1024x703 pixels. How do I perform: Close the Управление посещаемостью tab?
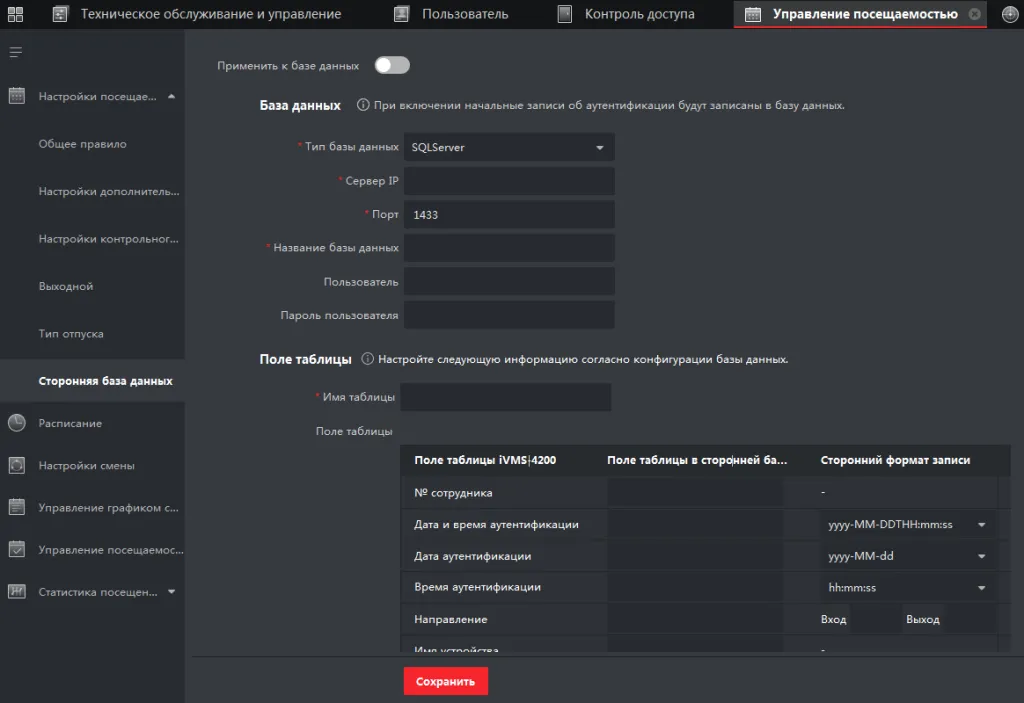974,14
